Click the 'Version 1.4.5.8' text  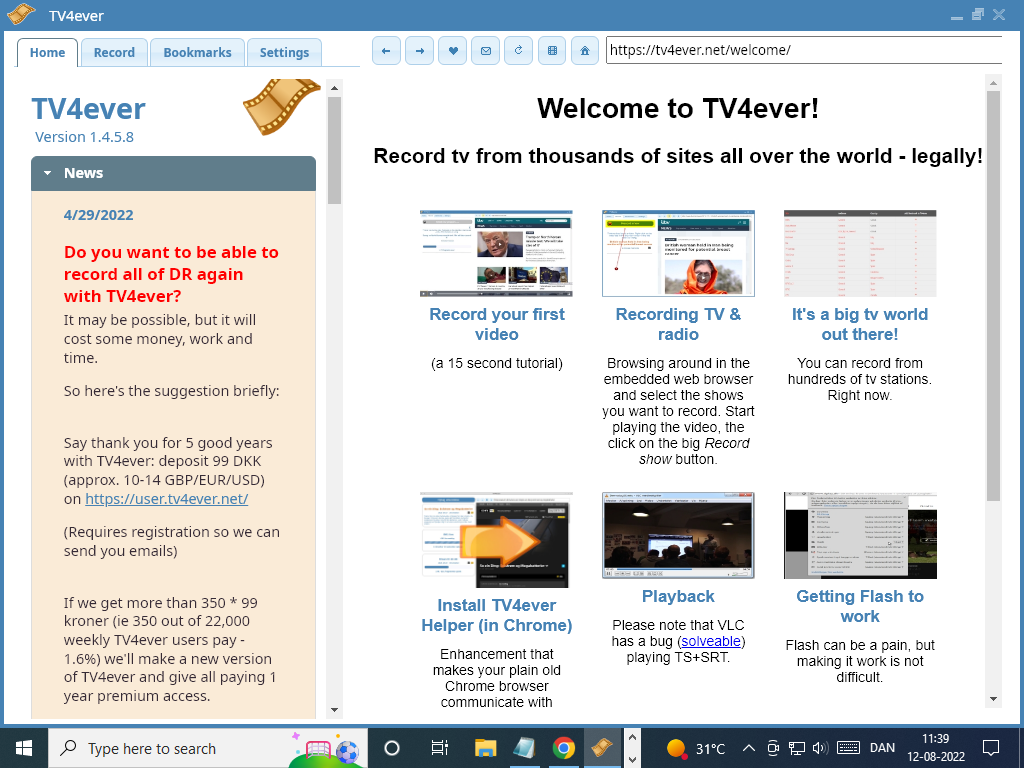click(84, 137)
